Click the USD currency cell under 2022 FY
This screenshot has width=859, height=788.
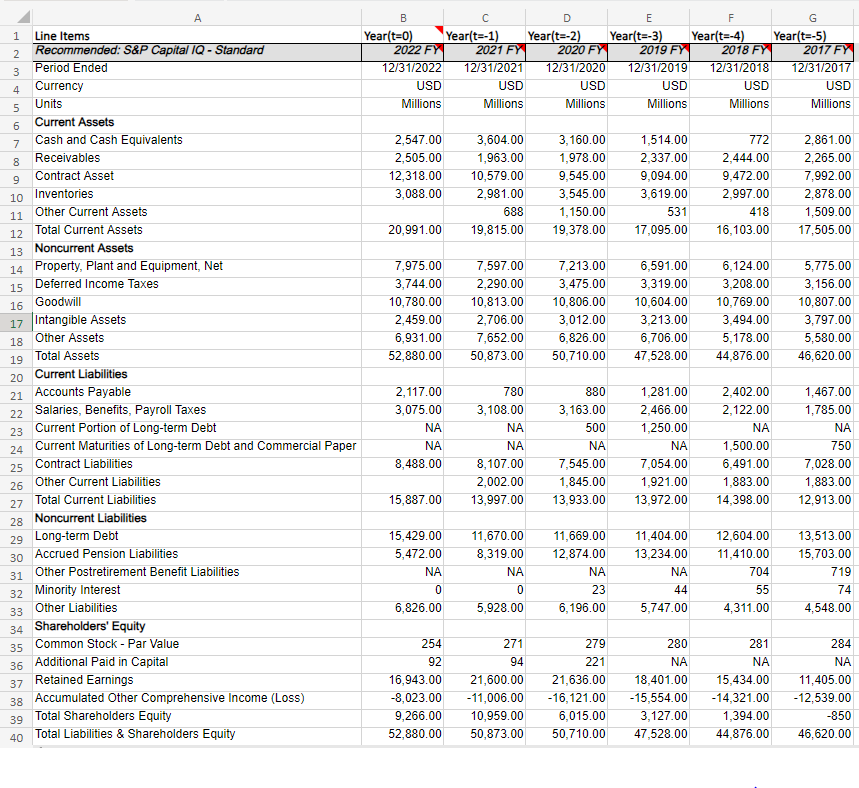click(x=420, y=85)
